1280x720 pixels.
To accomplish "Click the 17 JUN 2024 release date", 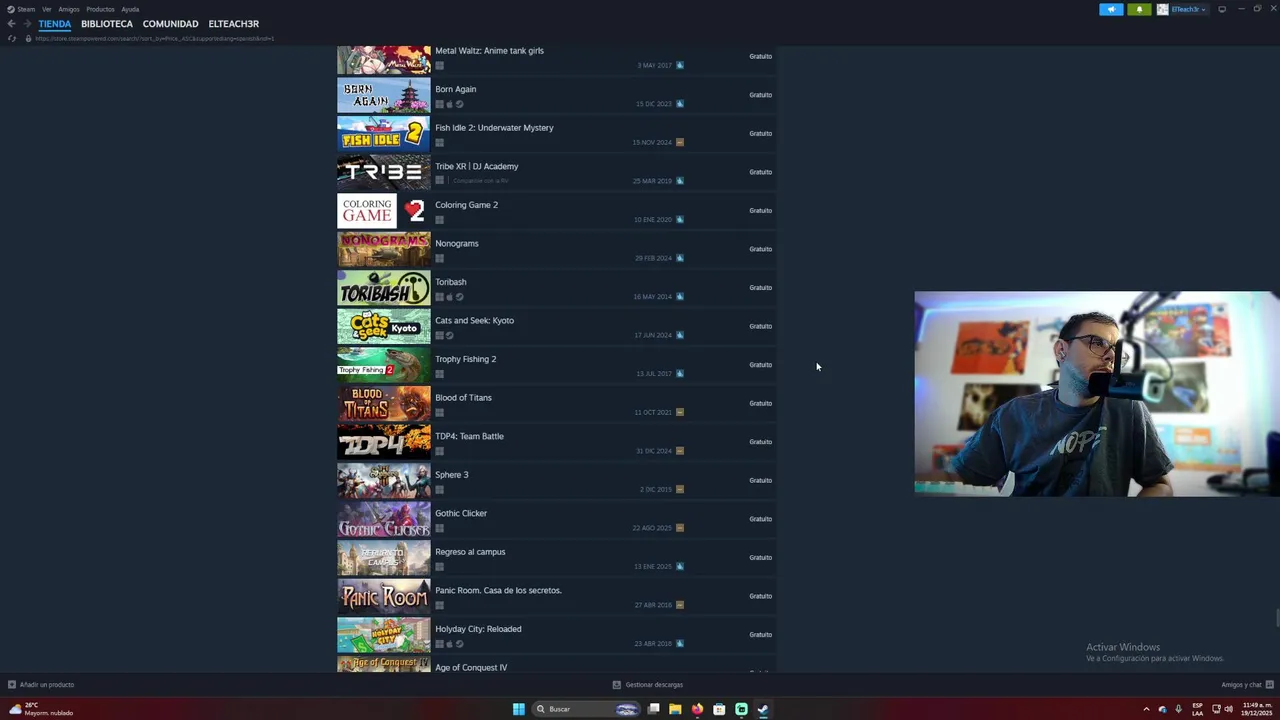I will (653, 335).
